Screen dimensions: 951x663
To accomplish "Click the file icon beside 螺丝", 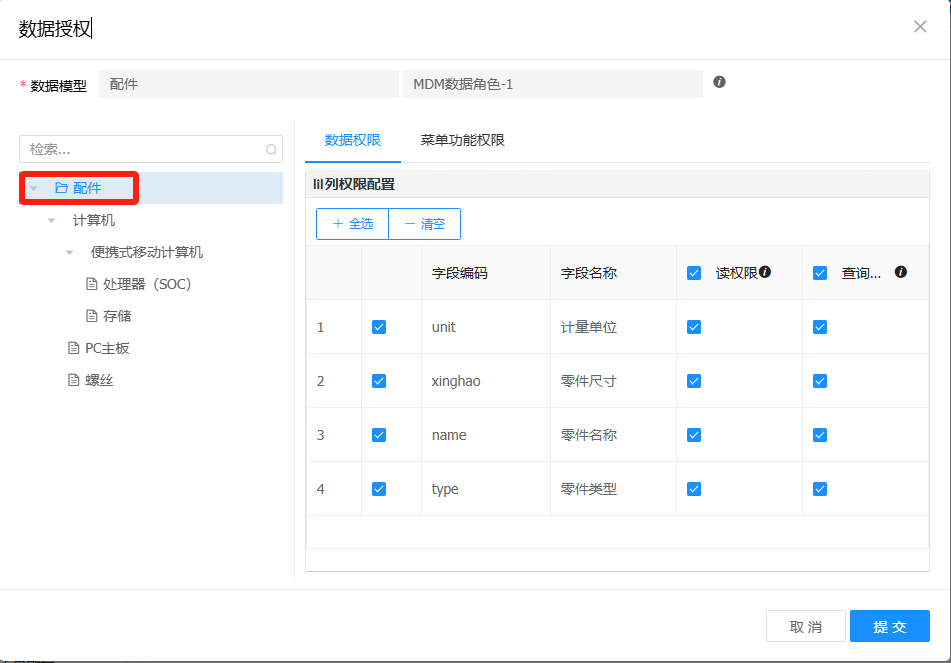I will (x=73, y=380).
